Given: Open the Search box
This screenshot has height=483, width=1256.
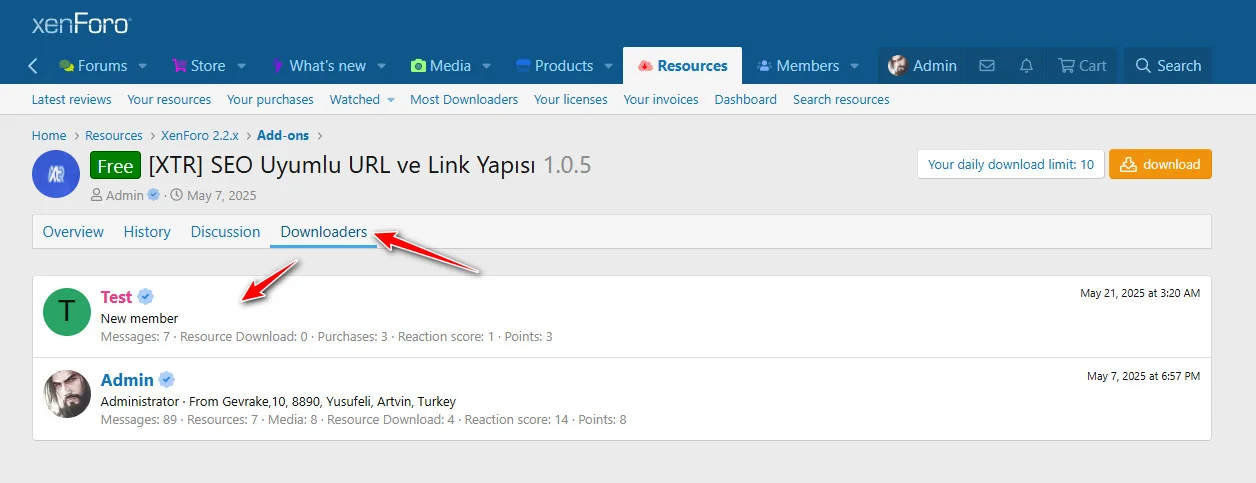Looking at the screenshot, I should coord(1168,66).
